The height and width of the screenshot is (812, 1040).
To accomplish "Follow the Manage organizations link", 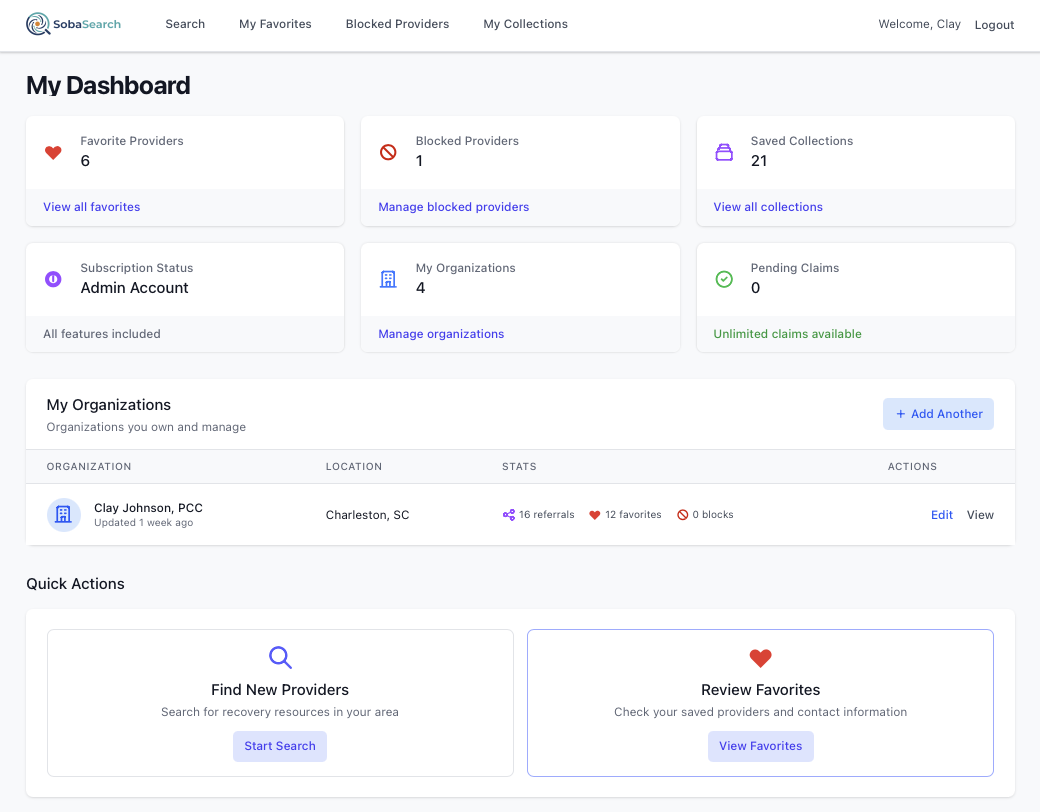I will (x=441, y=334).
